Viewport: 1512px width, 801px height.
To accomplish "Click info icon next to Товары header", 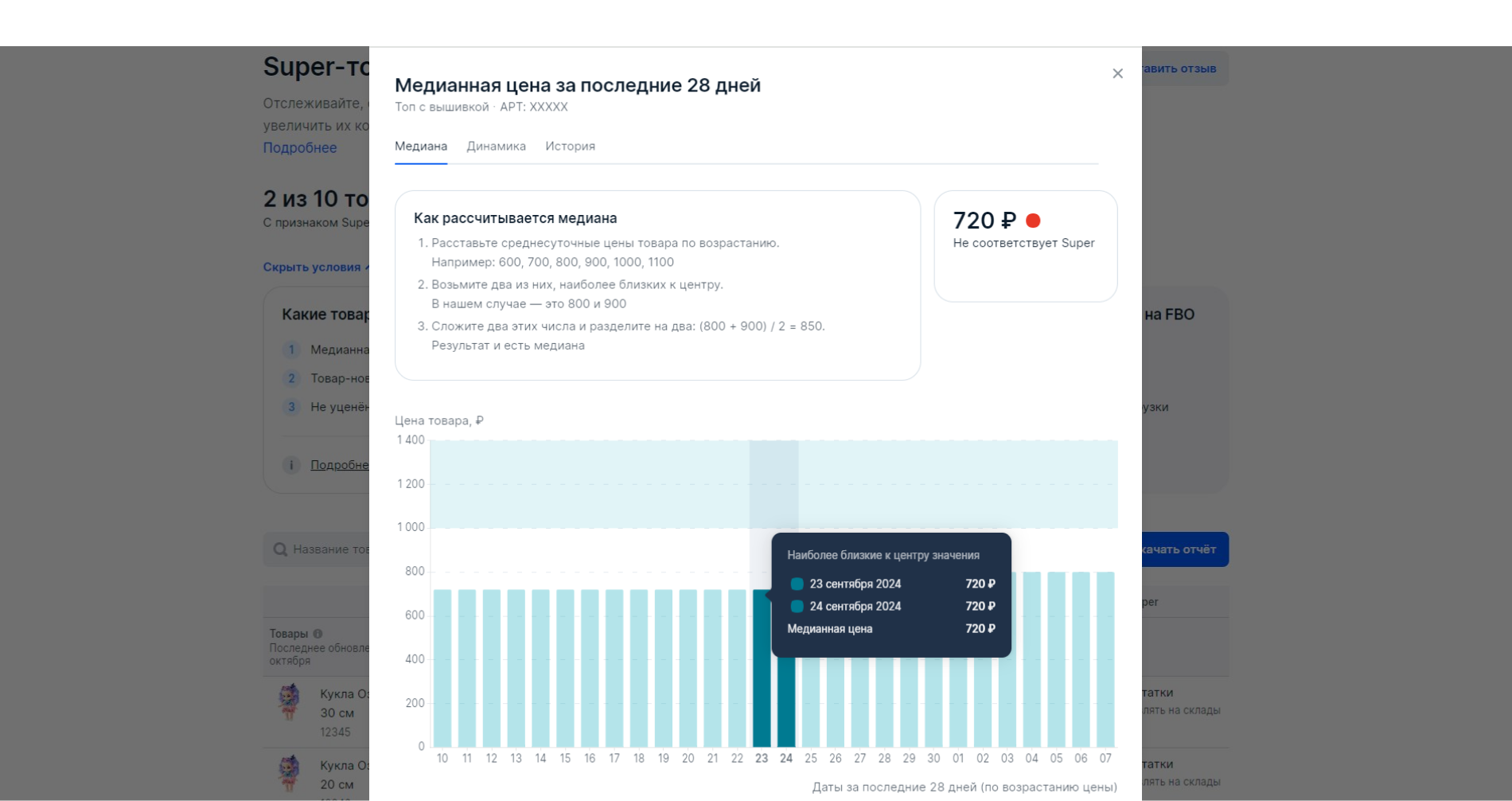I will click(318, 634).
